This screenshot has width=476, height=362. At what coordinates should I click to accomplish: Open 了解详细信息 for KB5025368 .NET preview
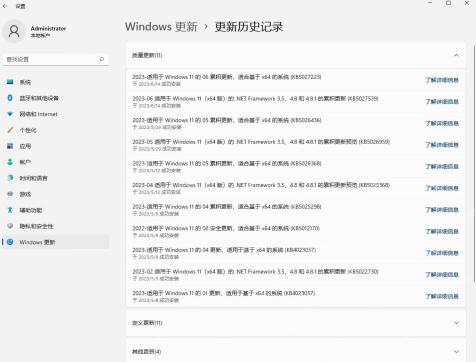[442, 188]
